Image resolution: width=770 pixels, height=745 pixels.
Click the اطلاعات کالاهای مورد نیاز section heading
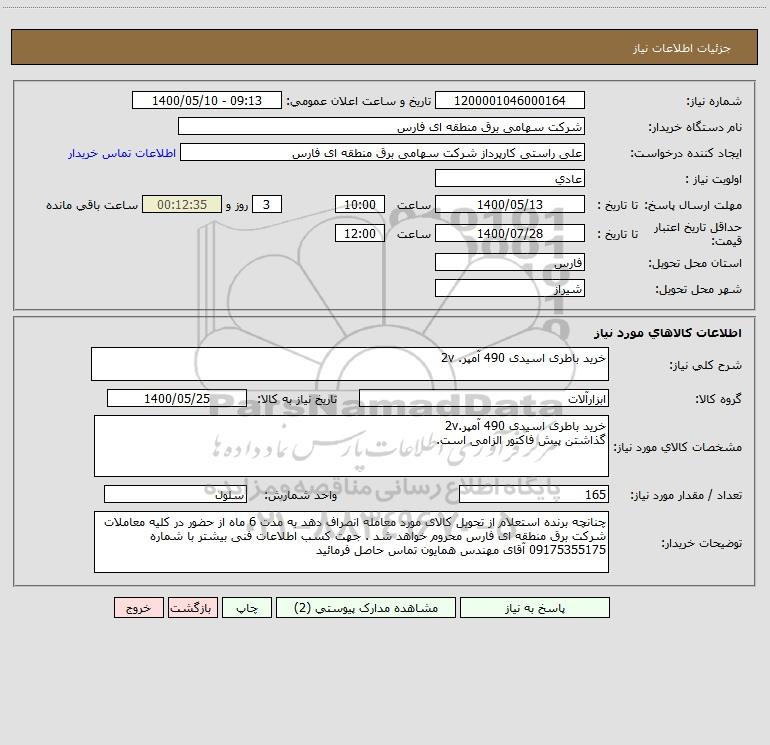point(668,333)
